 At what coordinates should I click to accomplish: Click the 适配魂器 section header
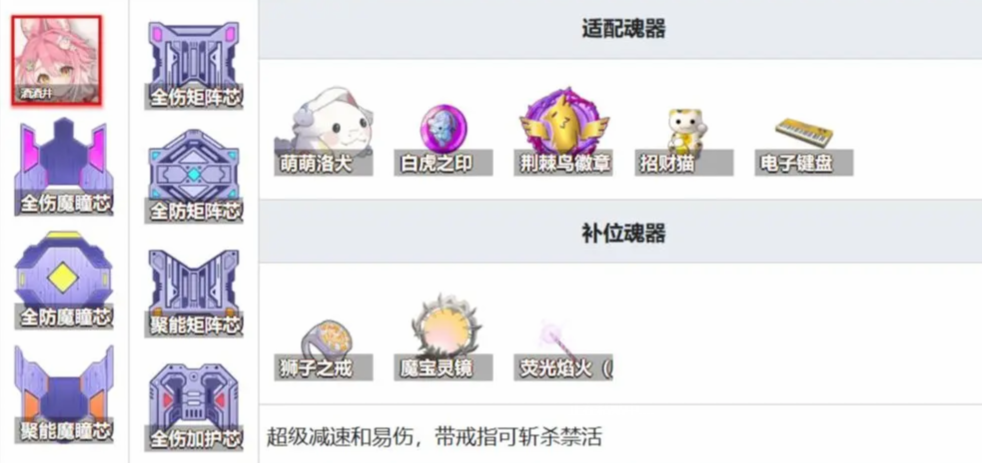click(x=623, y=29)
